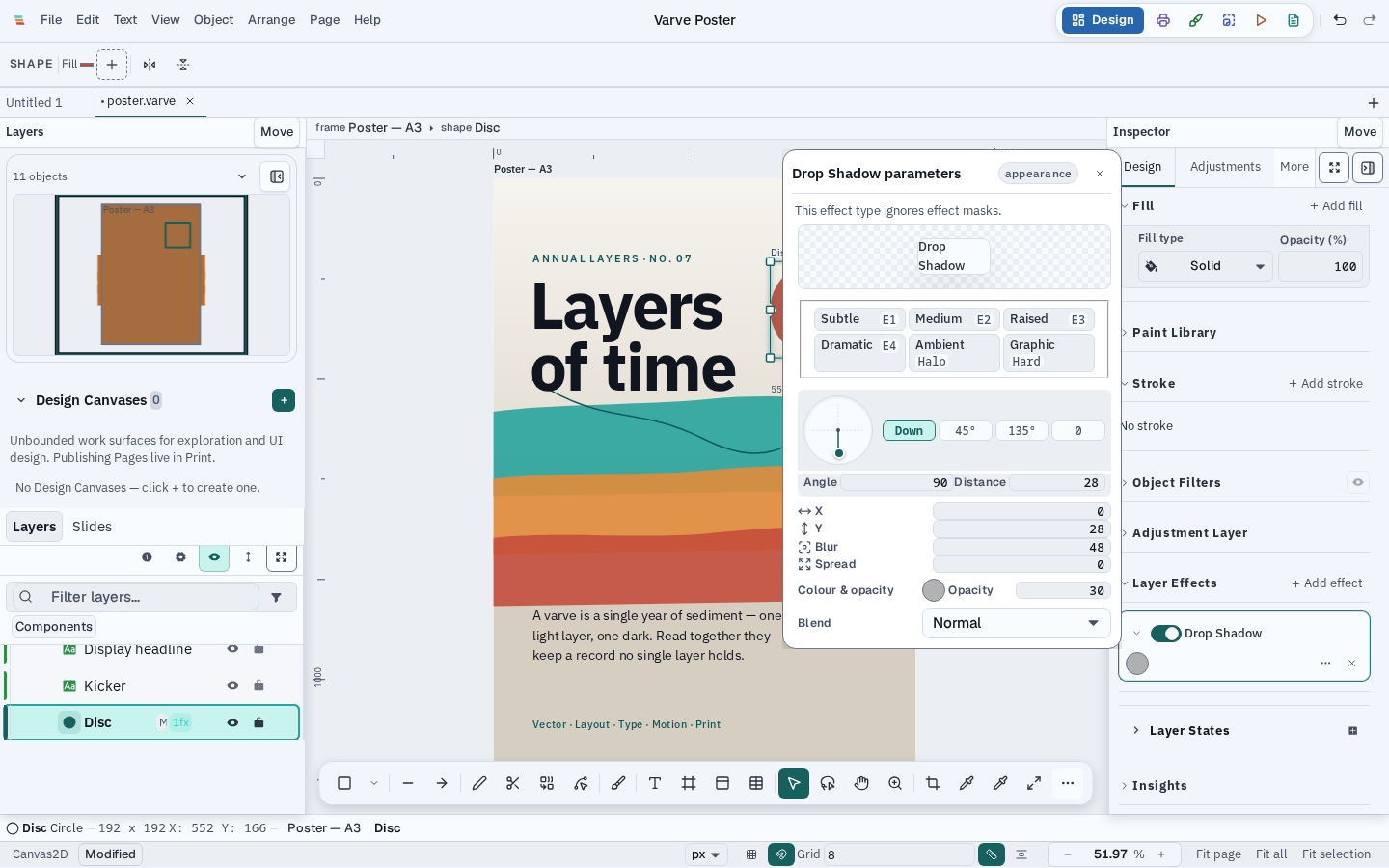Open the px units dropdown

point(706,854)
